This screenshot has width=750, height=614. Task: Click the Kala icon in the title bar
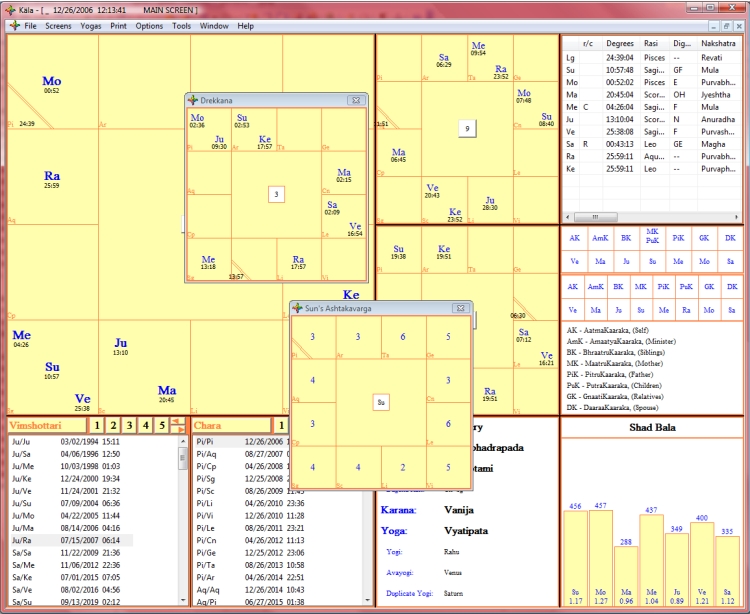click(x=10, y=10)
